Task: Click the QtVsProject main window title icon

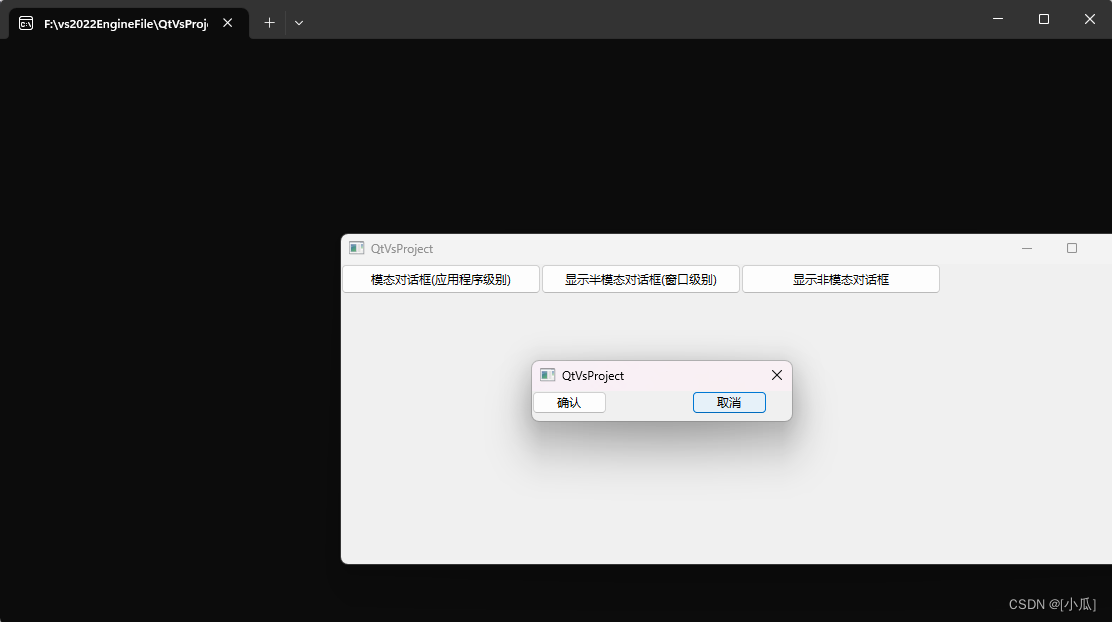Action: 356,248
